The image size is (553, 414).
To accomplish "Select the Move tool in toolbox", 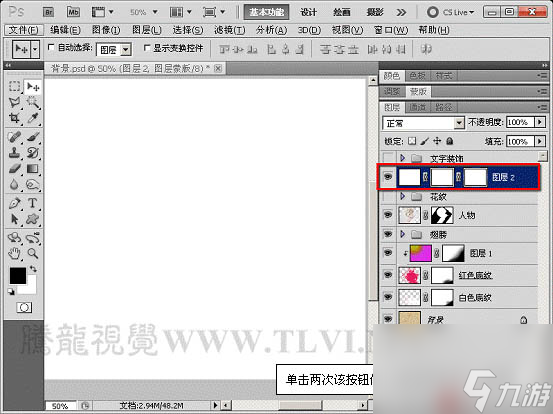I will [x=33, y=86].
